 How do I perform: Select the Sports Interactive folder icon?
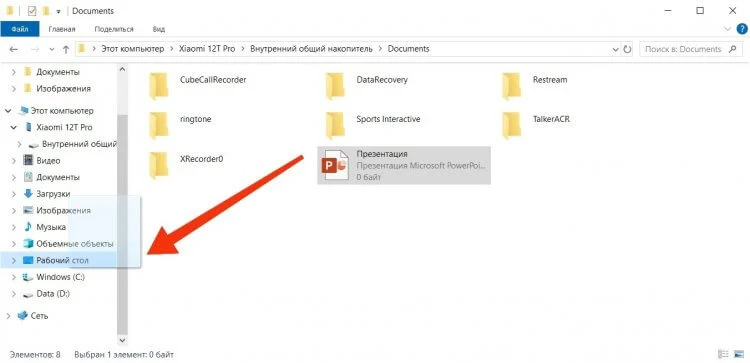pos(335,125)
